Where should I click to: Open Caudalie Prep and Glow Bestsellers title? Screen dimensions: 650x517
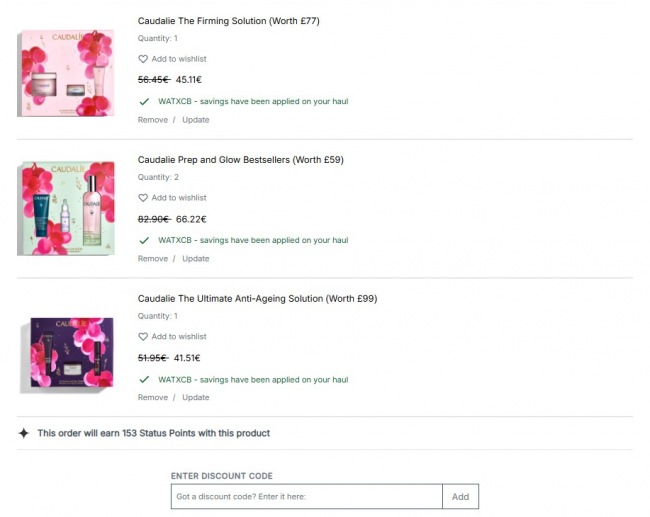tap(240, 160)
